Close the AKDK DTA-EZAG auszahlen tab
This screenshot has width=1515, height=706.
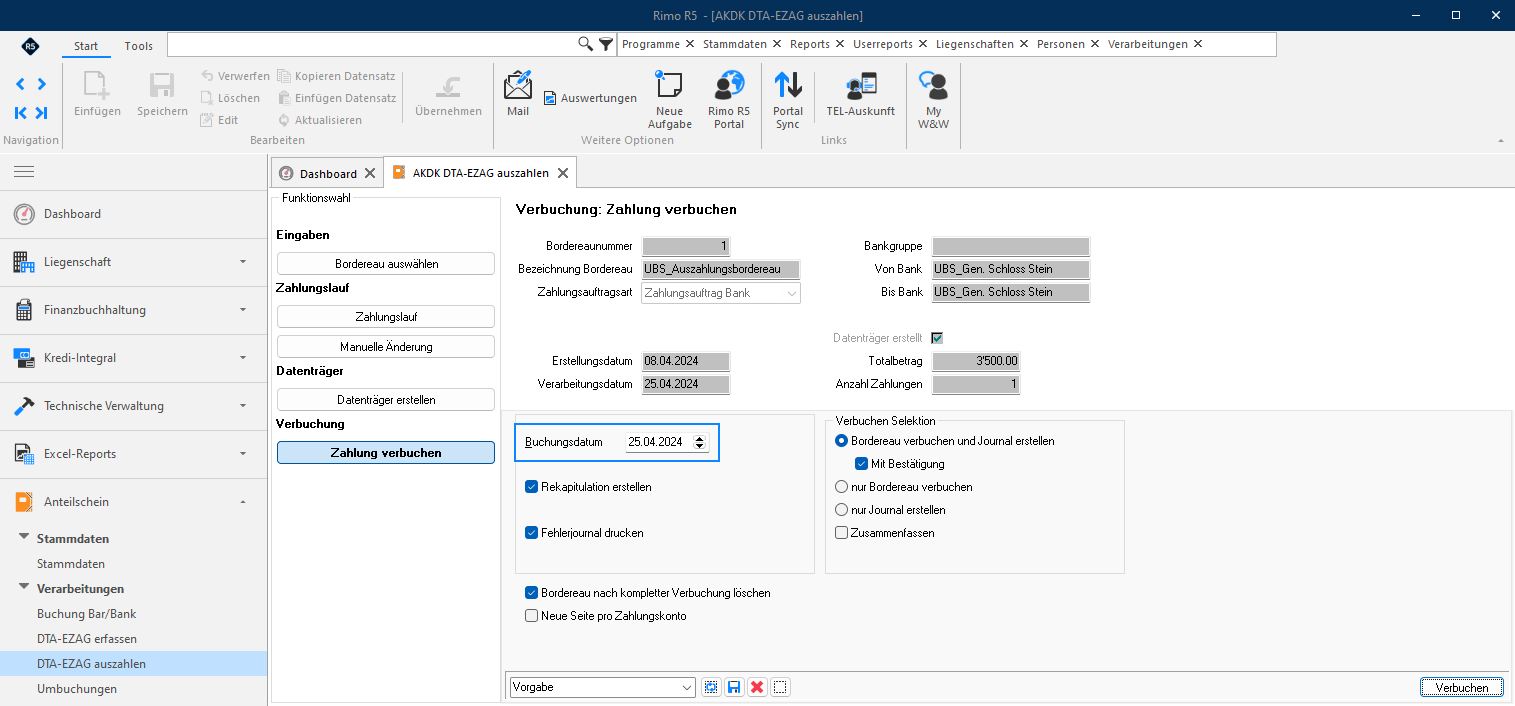click(x=563, y=173)
